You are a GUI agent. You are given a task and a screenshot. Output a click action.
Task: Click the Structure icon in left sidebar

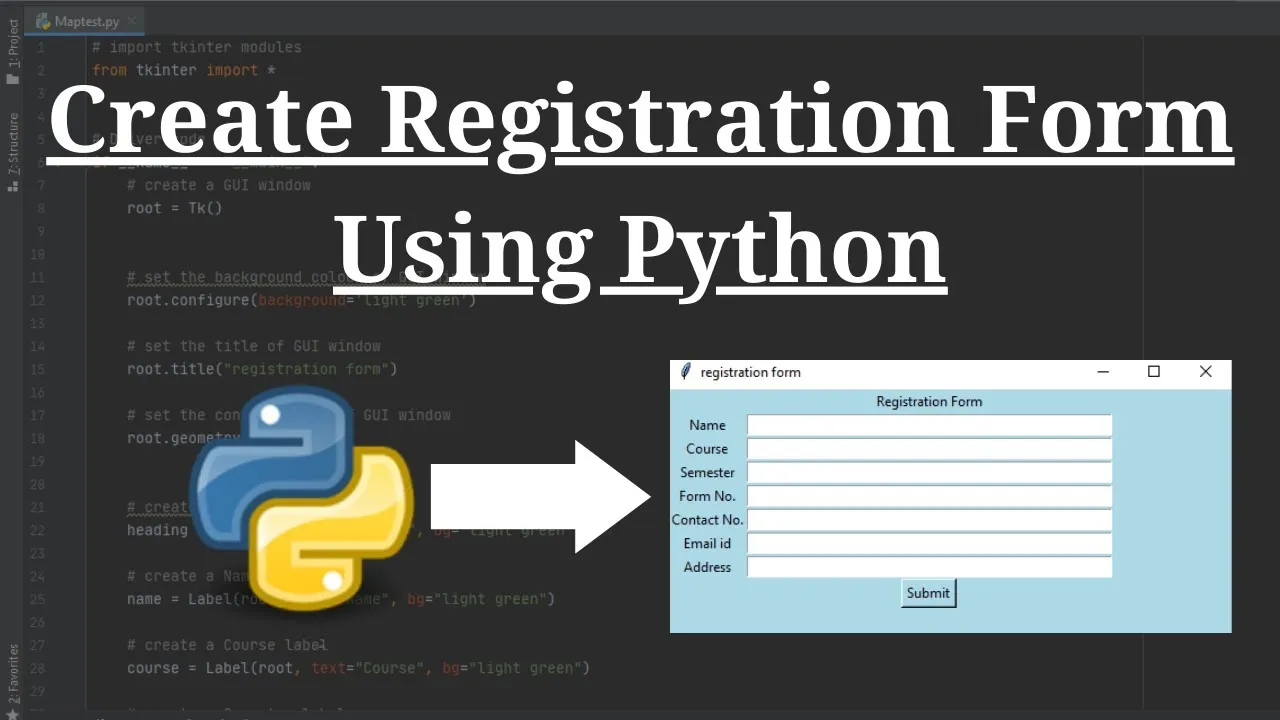[x=12, y=185]
